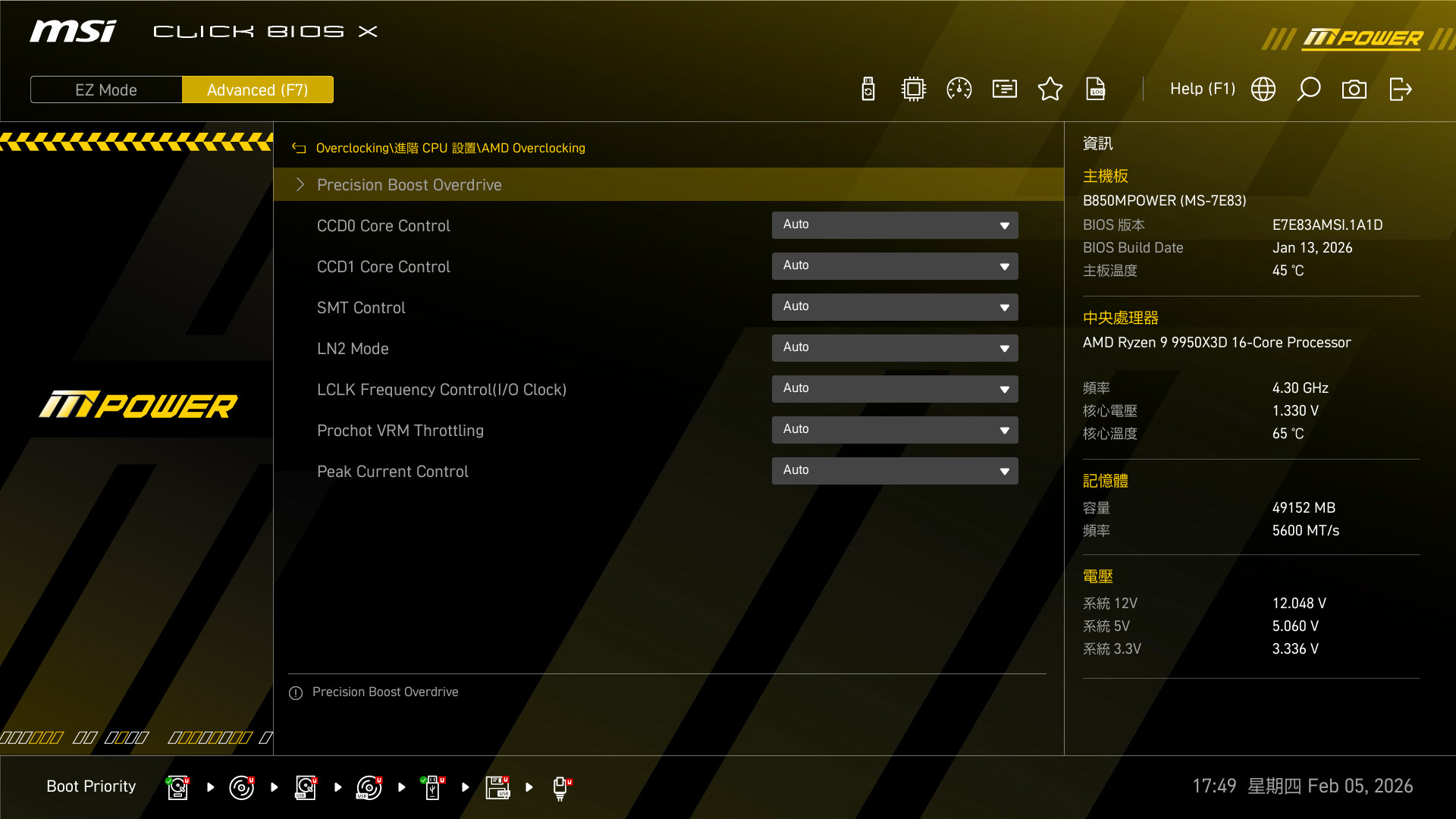
Task: Expand the Precision Boost Overdrive submenu
Action: click(409, 185)
